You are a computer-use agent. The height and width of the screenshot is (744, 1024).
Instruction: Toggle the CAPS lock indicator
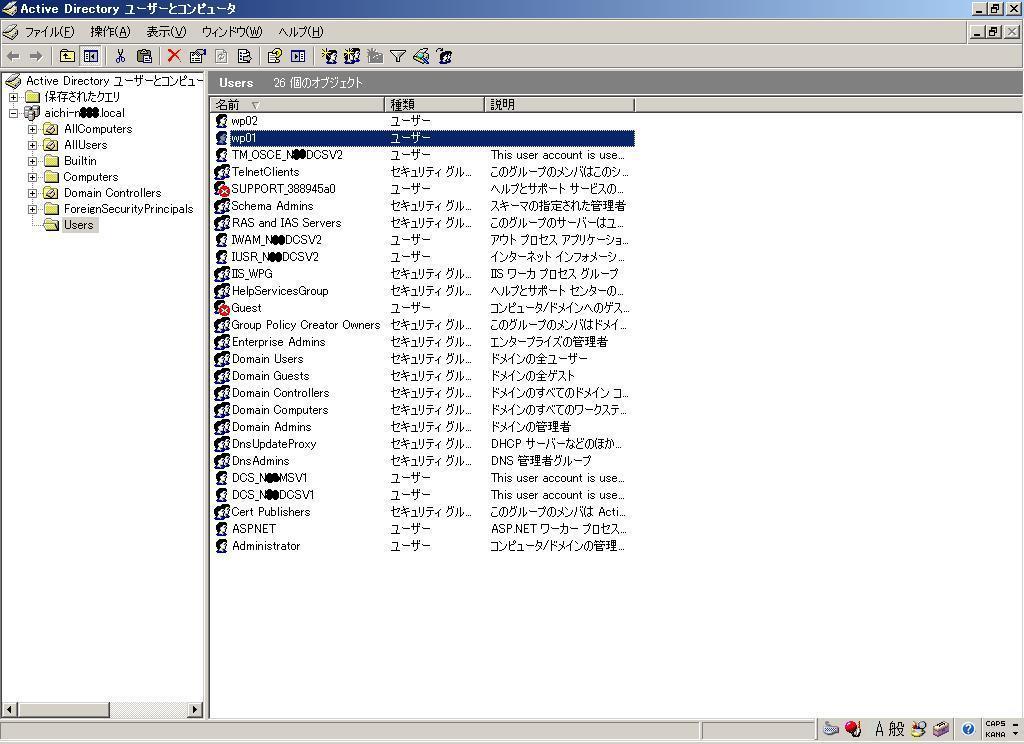click(x=995, y=724)
